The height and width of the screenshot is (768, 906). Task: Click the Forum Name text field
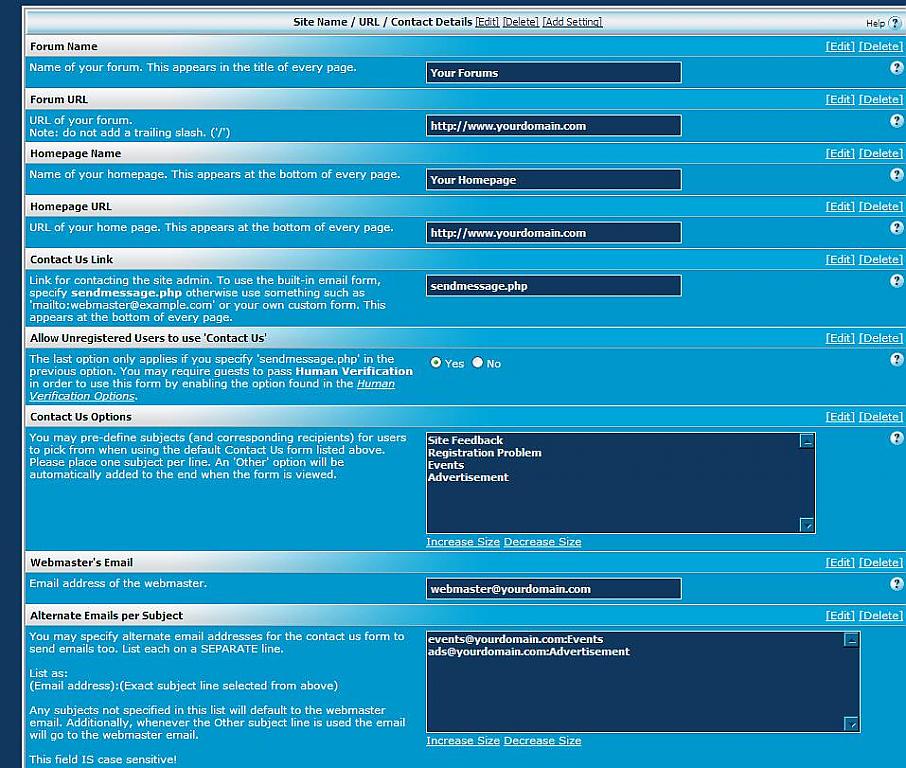[553, 73]
